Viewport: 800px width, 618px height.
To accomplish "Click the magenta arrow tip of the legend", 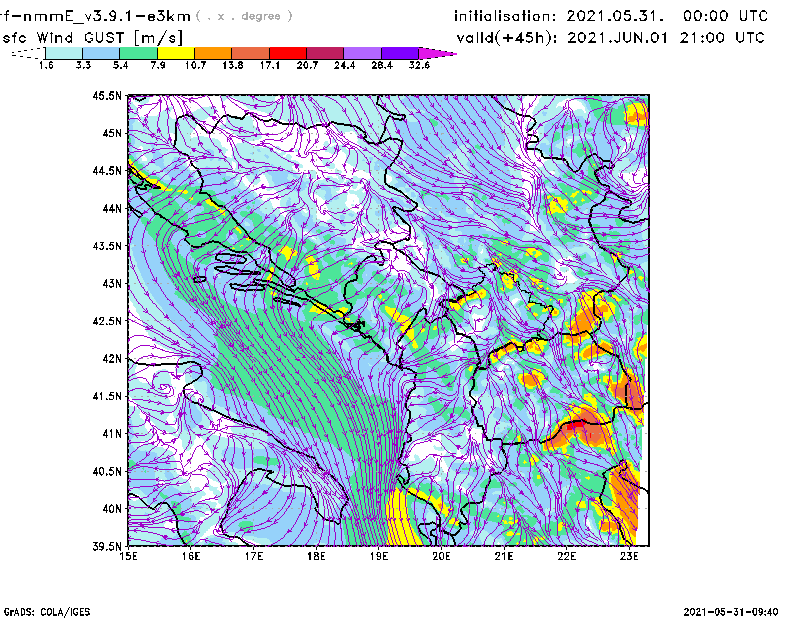I will (437, 53).
